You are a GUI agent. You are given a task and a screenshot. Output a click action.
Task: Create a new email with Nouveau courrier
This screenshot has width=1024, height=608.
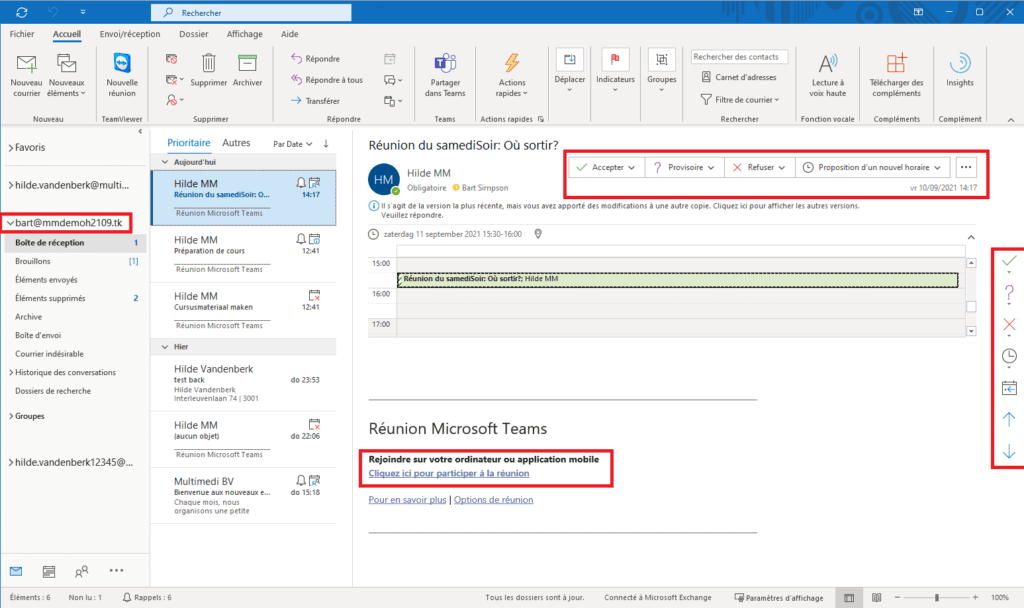27,76
